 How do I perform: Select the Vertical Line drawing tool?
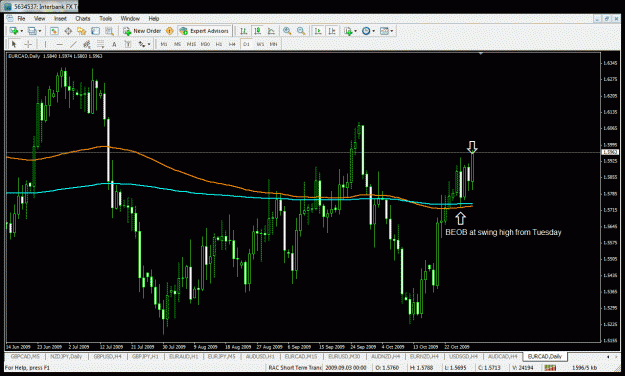click(45, 44)
